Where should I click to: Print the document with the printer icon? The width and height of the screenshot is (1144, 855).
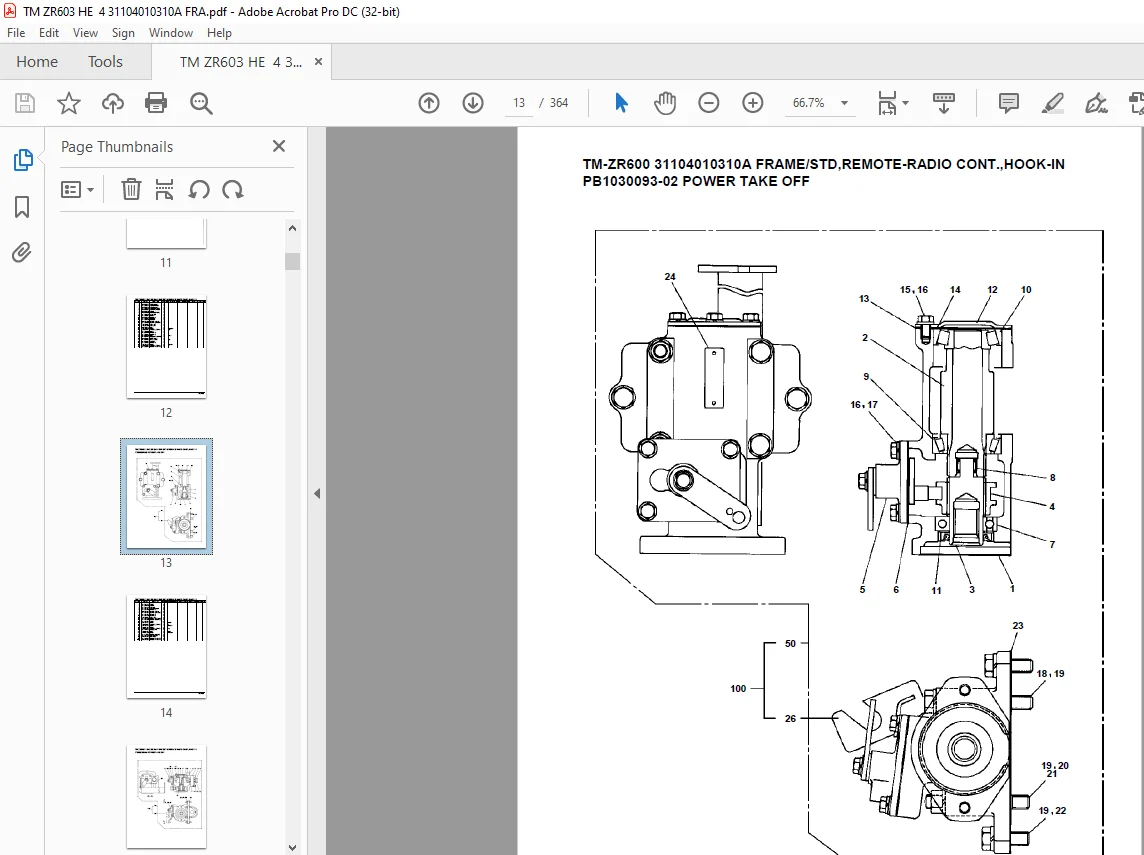(x=156, y=103)
